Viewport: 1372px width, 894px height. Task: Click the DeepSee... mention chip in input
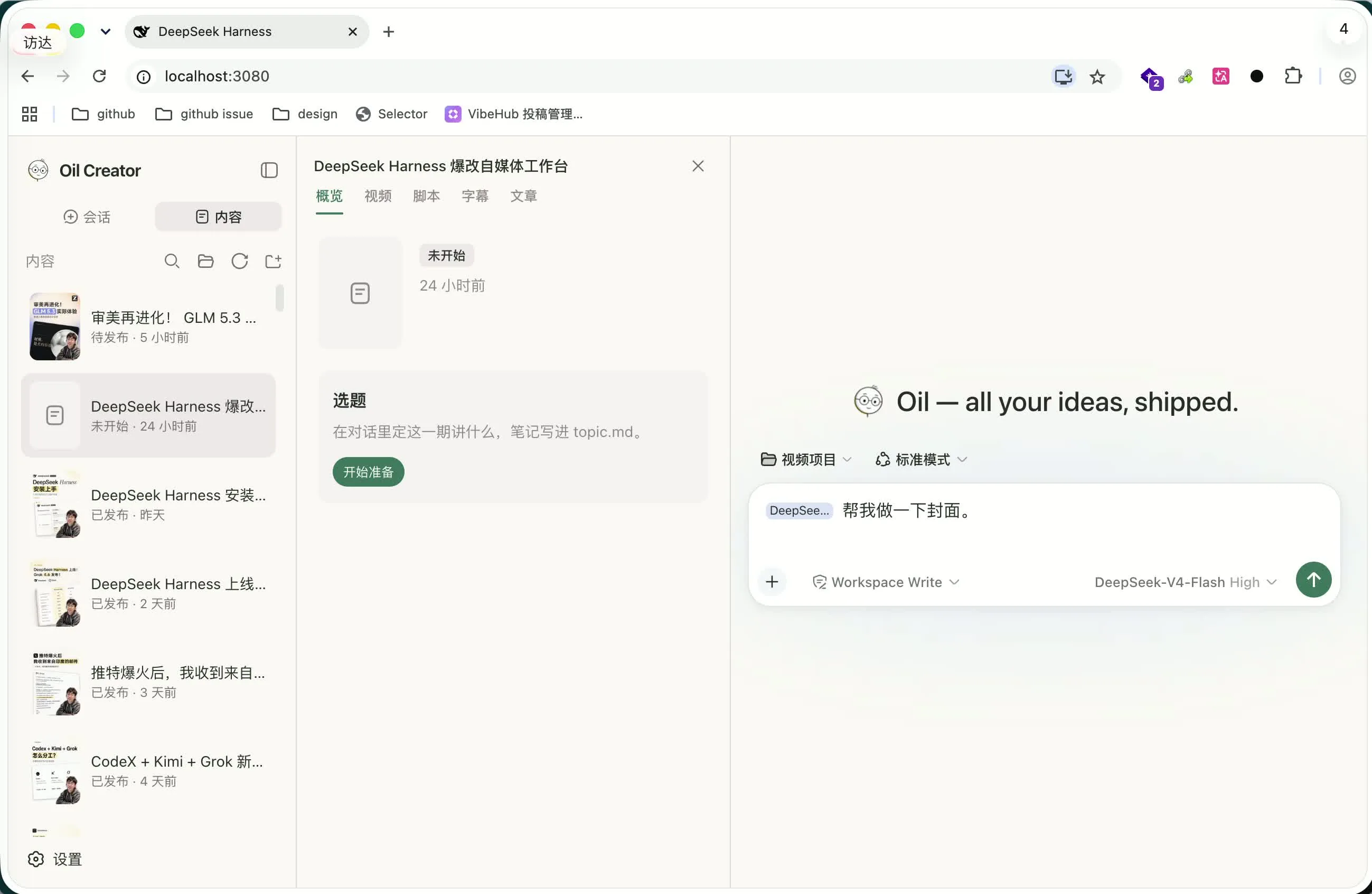pos(799,510)
